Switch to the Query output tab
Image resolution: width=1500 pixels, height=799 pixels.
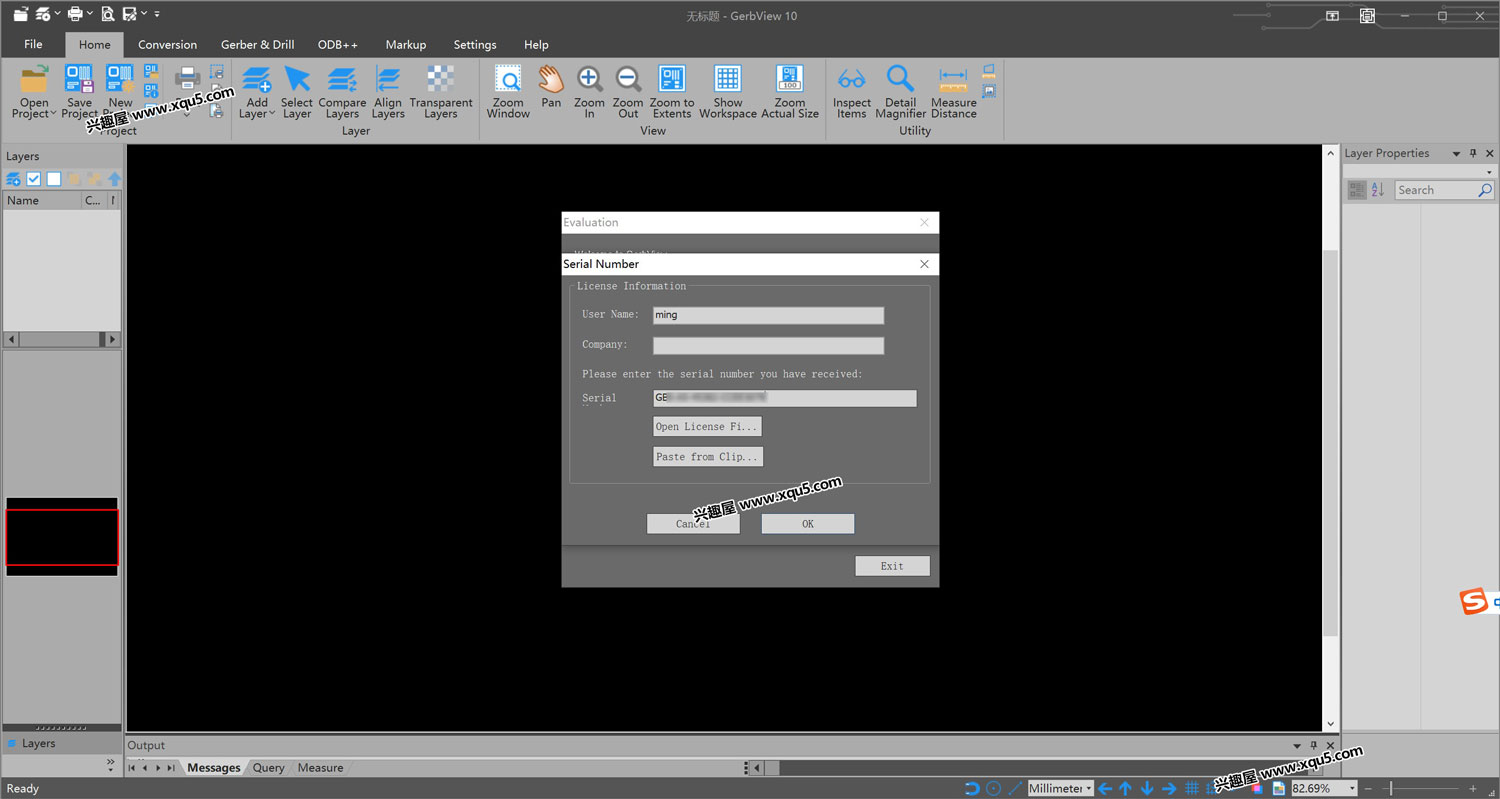click(x=268, y=768)
